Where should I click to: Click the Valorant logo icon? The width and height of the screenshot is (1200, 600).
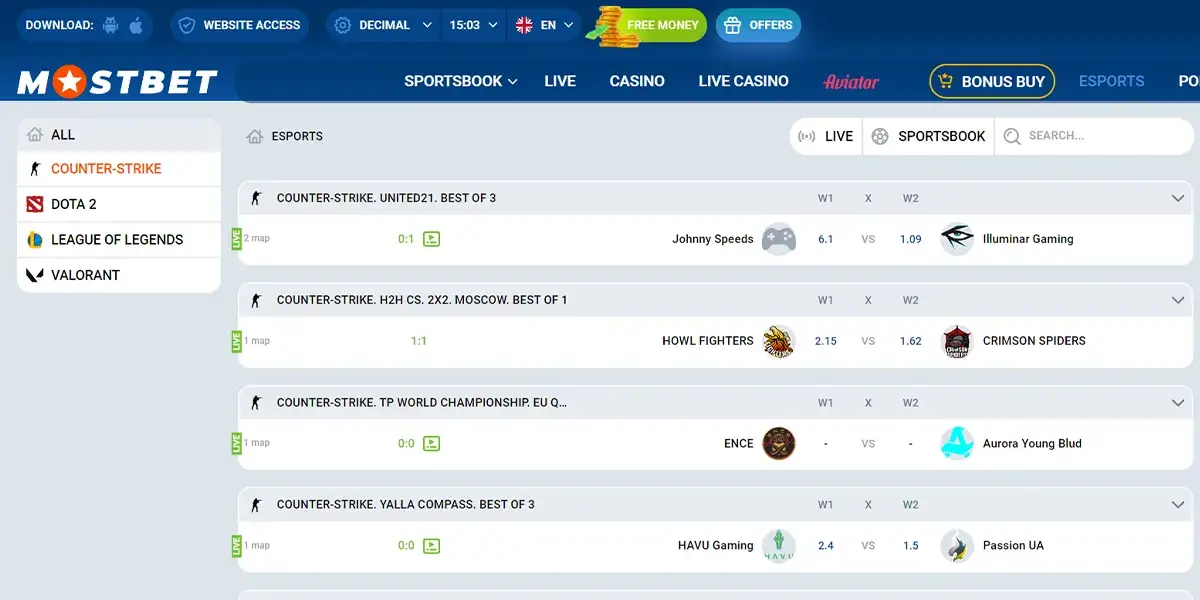click(34, 275)
